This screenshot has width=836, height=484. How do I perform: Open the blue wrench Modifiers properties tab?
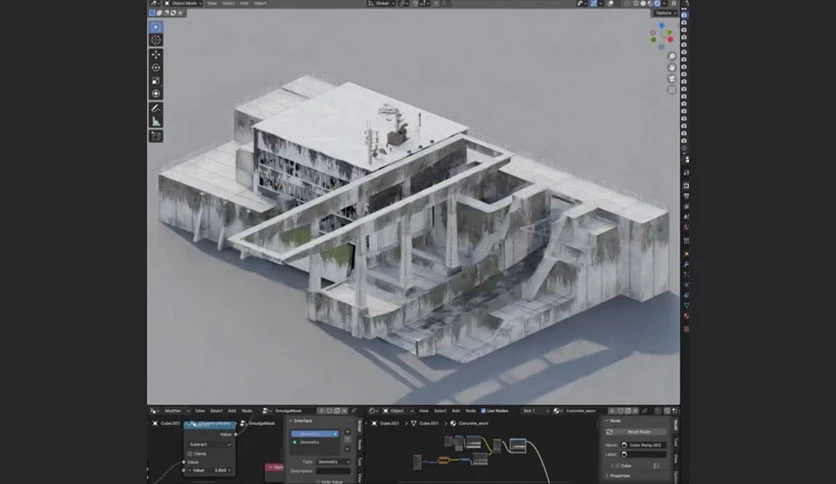[686, 264]
